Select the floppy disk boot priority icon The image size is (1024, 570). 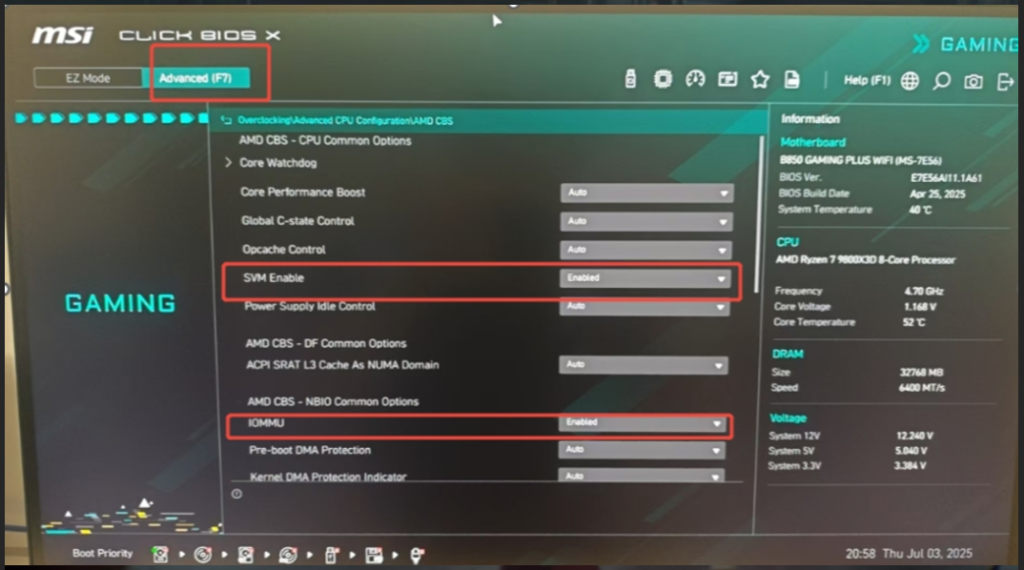point(374,555)
